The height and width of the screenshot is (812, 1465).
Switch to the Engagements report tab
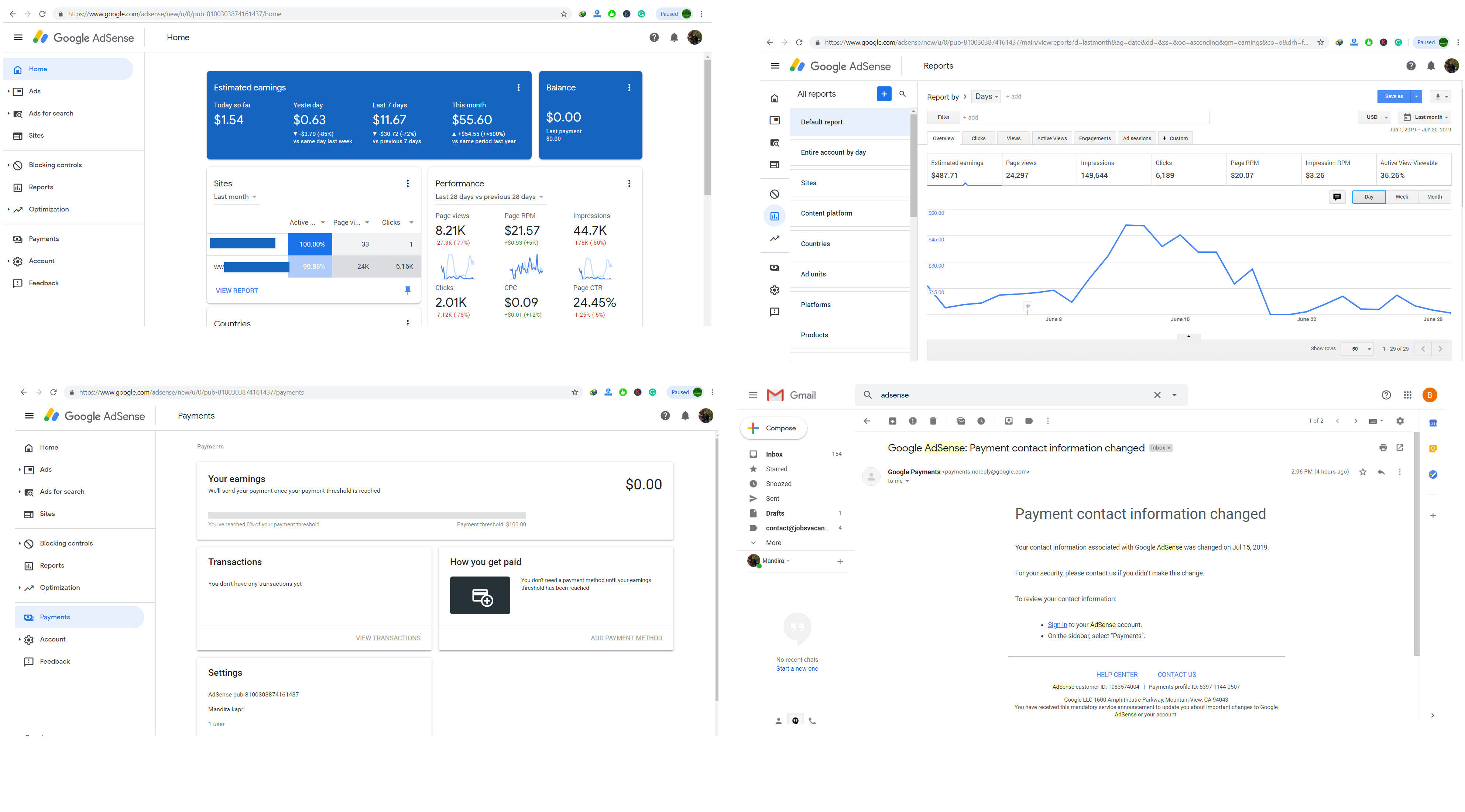(1094, 138)
